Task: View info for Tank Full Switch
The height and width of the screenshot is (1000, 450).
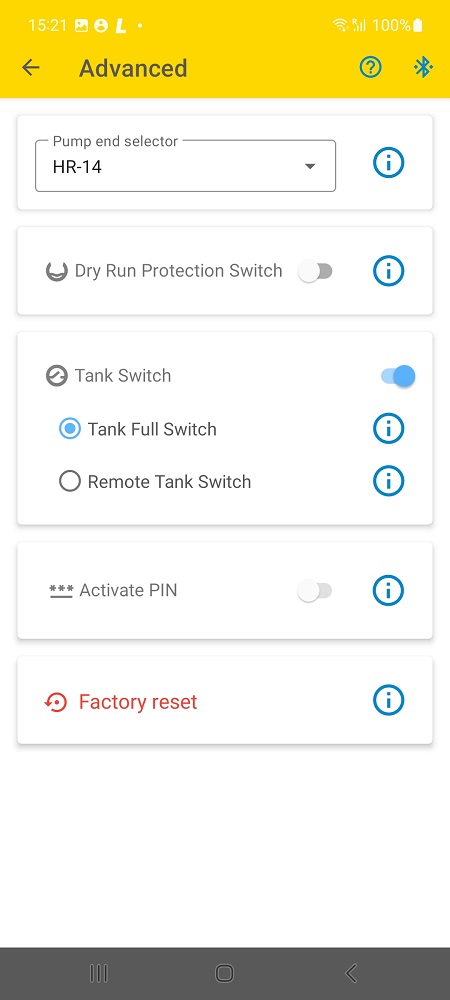Action: (388, 429)
